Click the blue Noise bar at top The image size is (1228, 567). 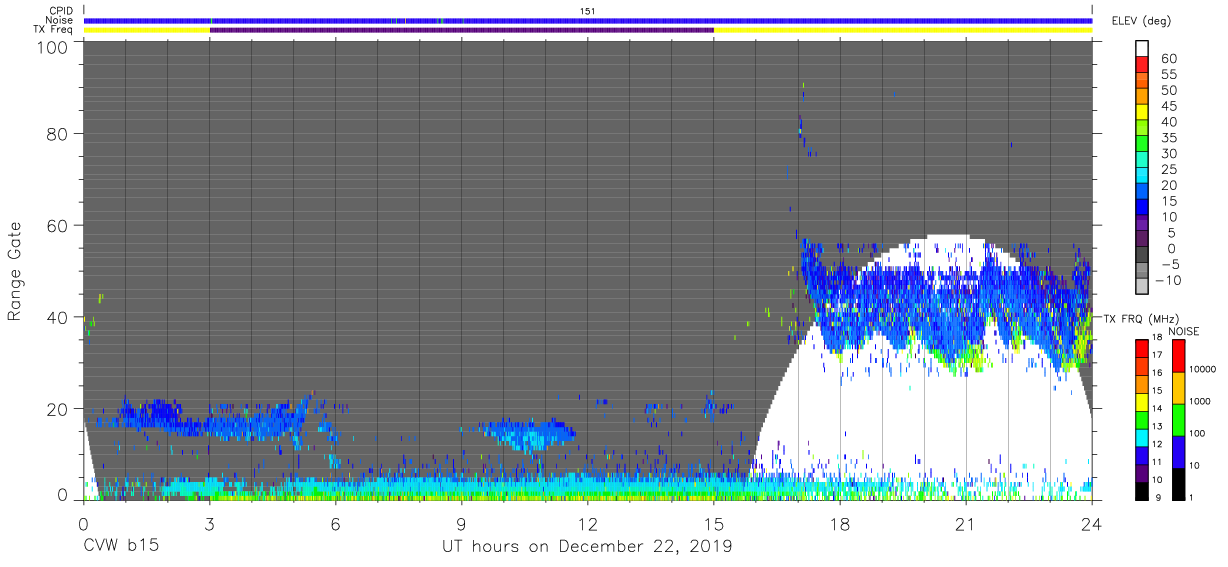tap(587, 20)
